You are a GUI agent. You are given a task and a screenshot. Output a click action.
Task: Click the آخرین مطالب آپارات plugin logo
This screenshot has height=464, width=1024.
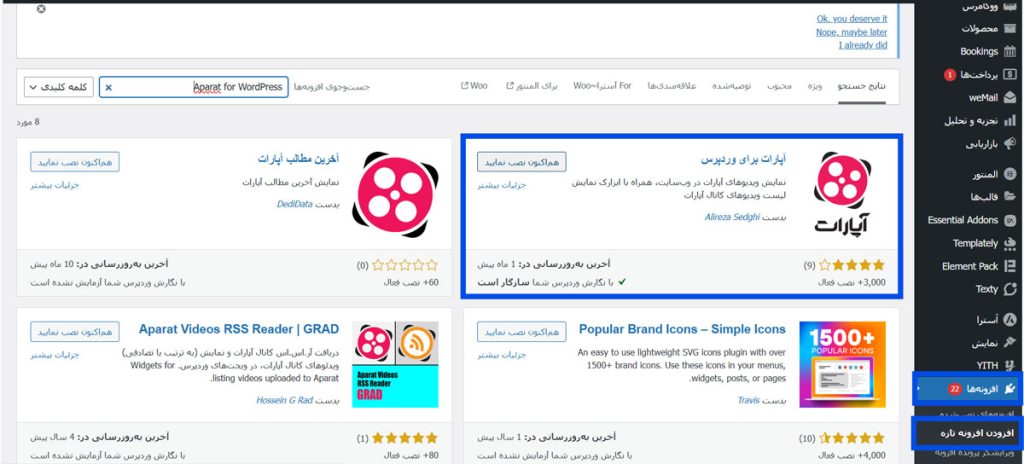pos(395,193)
